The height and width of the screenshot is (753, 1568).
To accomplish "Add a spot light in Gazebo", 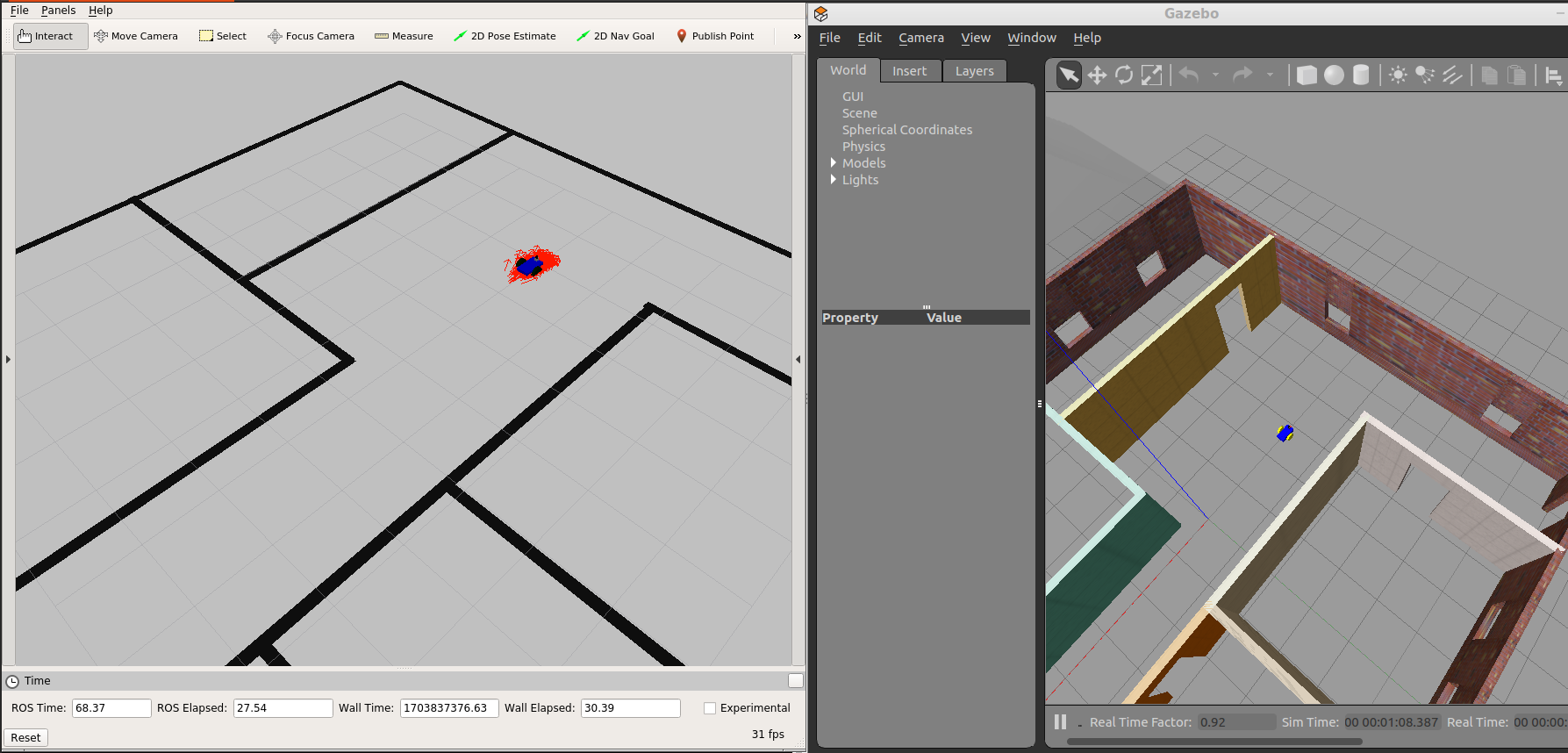I will [x=1425, y=75].
